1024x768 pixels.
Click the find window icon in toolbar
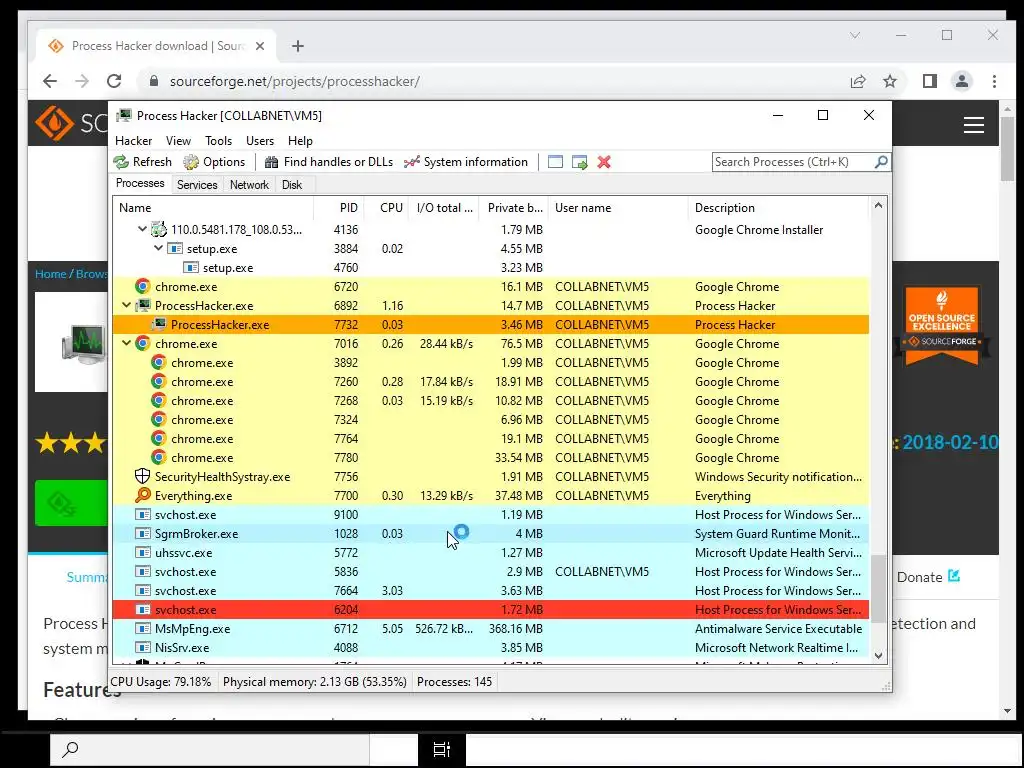click(555, 162)
